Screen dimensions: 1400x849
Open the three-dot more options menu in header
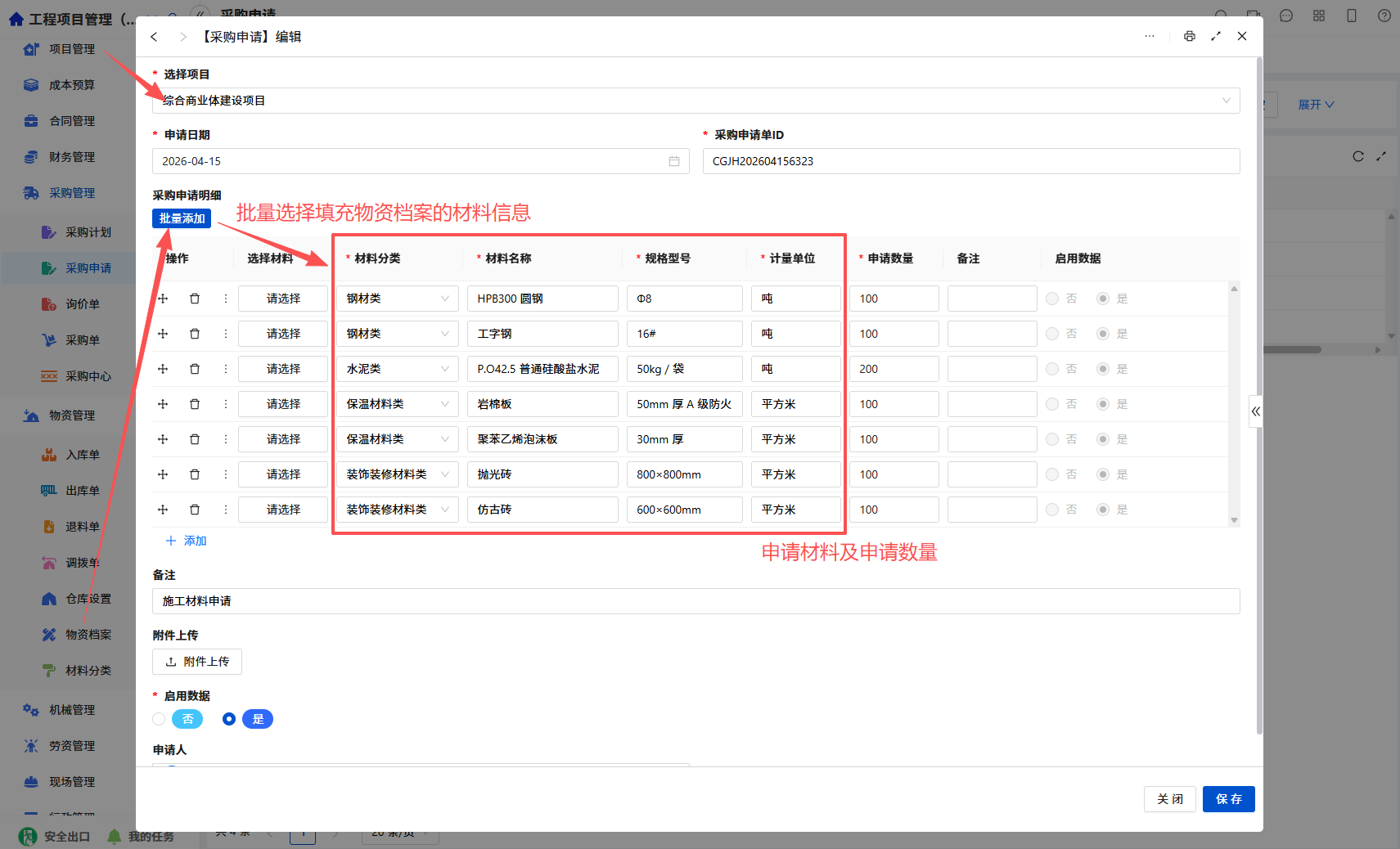click(x=1150, y=36)
